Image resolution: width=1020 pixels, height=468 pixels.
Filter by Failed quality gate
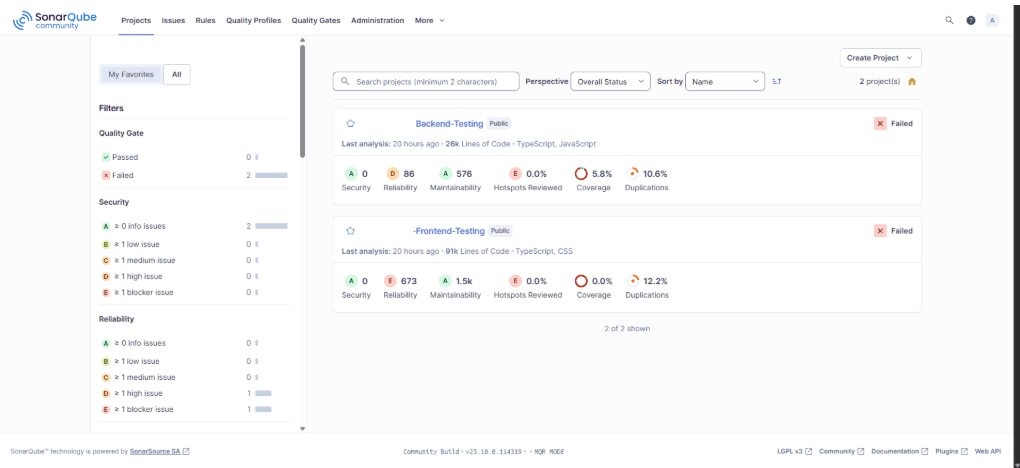(193, 175)
